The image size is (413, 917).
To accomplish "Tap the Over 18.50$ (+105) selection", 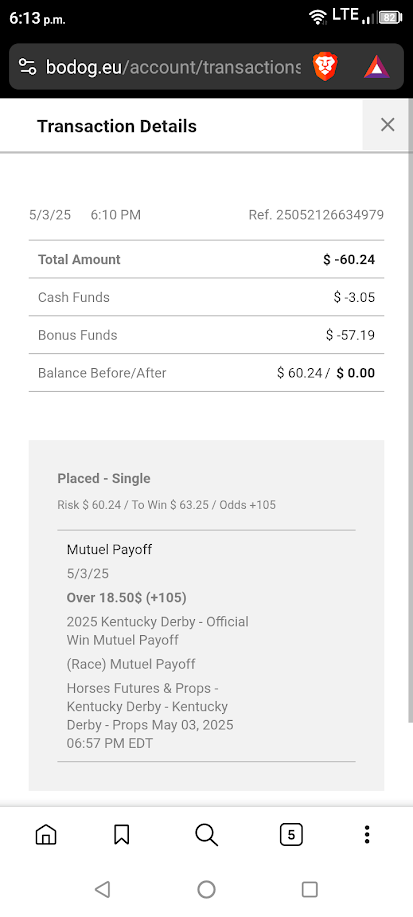I will (x=126, y=598).
